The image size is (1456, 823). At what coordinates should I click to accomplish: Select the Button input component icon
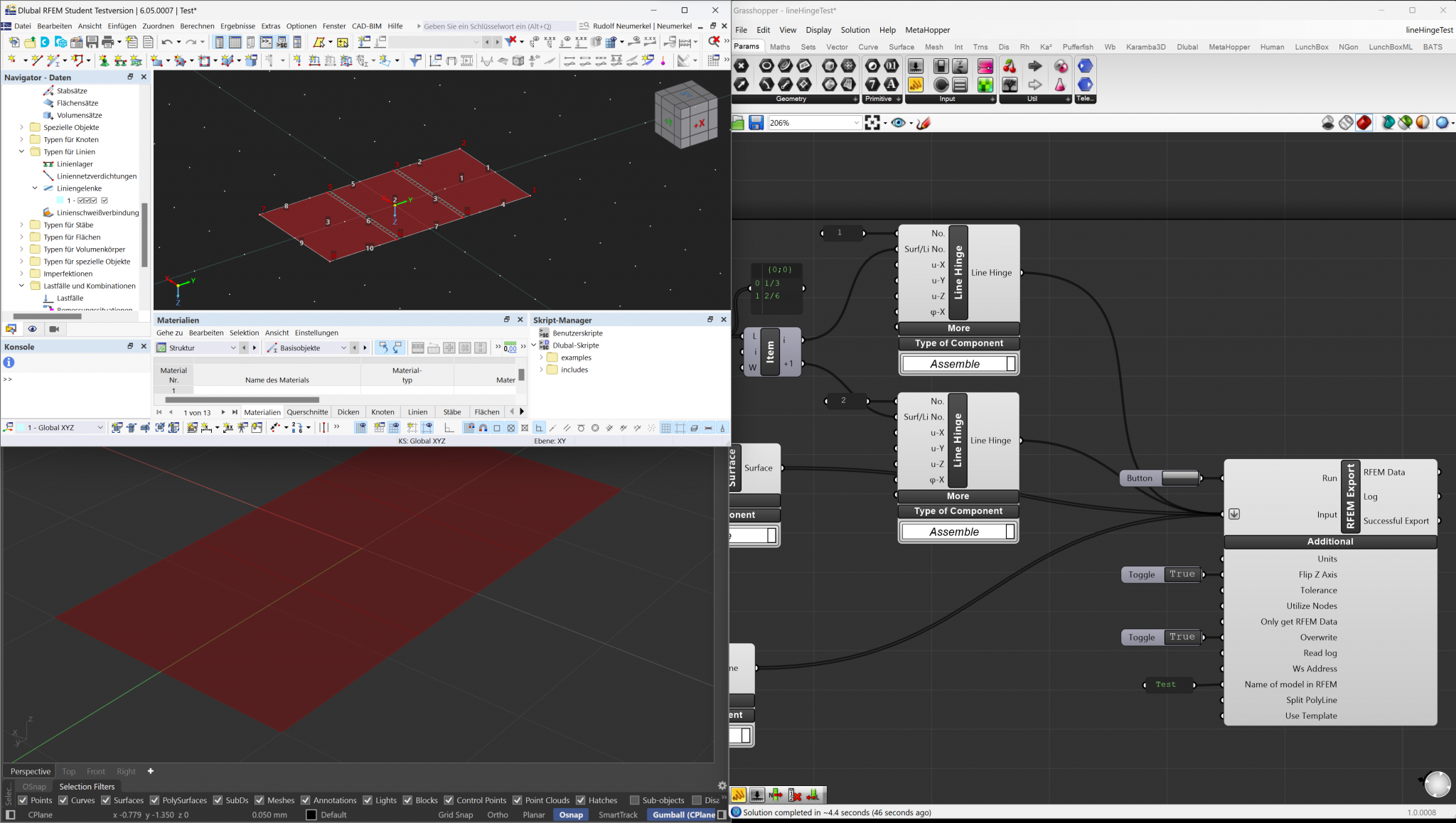[x=941, y=85]
